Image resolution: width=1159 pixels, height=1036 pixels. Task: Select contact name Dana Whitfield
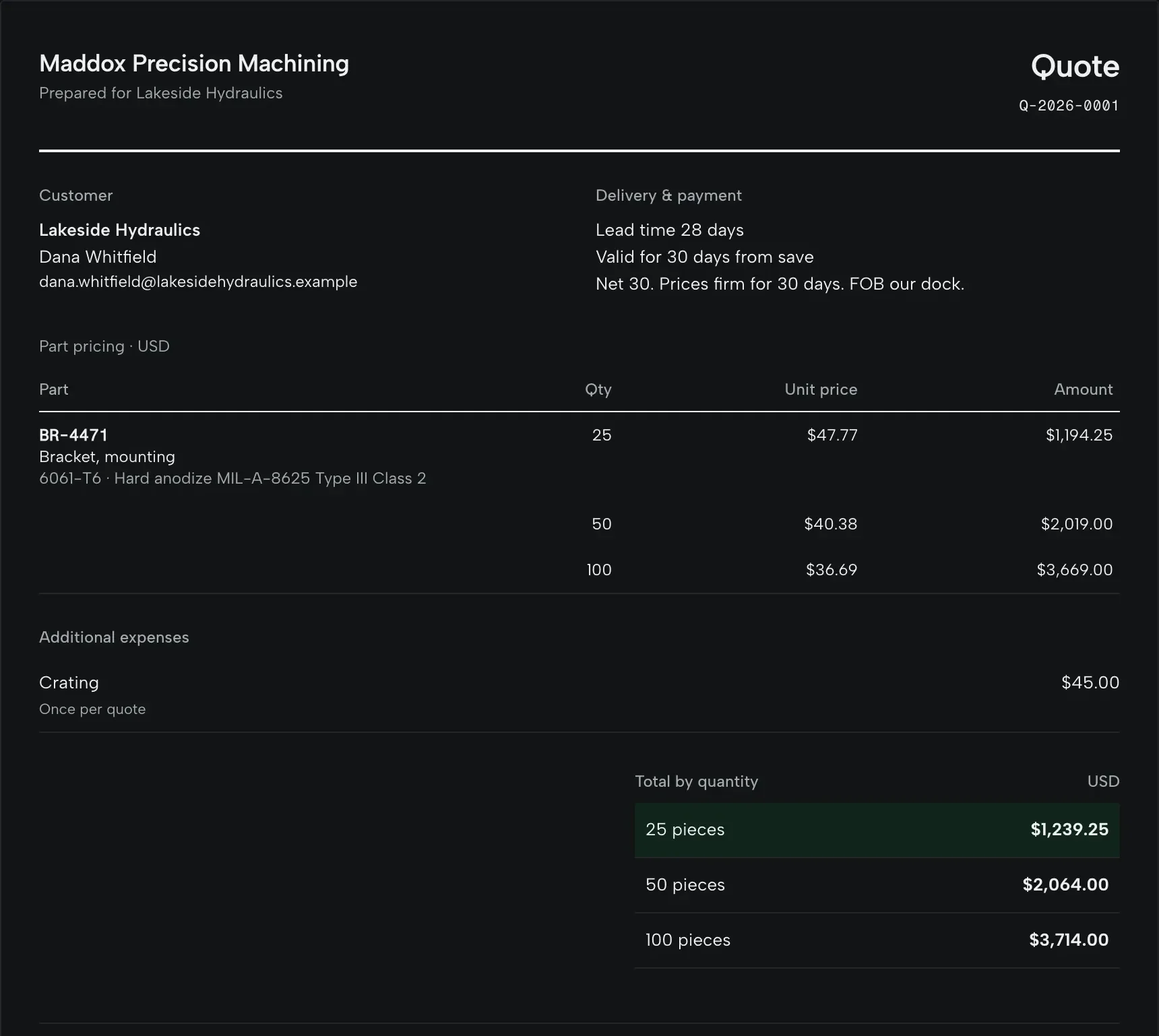pos(98,257)
